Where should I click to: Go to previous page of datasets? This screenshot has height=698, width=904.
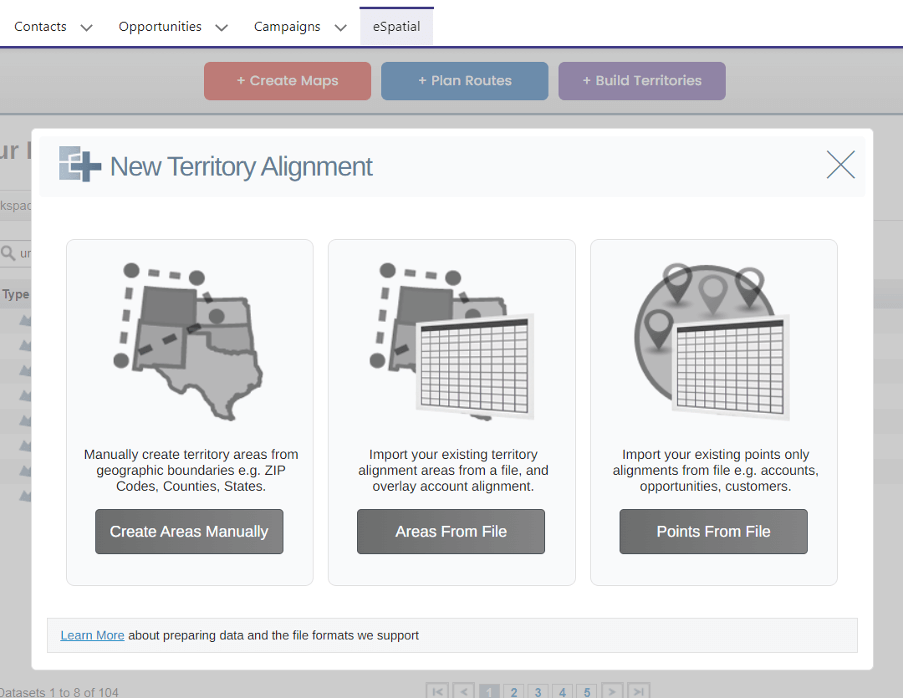[464, 691]
